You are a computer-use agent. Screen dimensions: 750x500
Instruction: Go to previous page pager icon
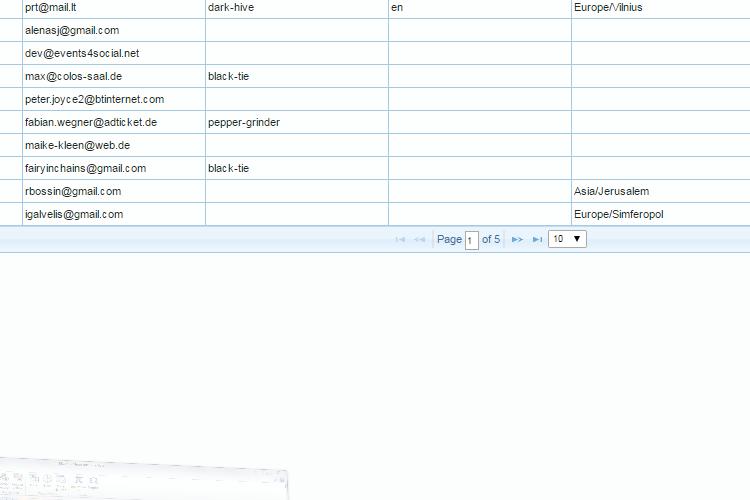pyautogui.click(x=419, y=239)
